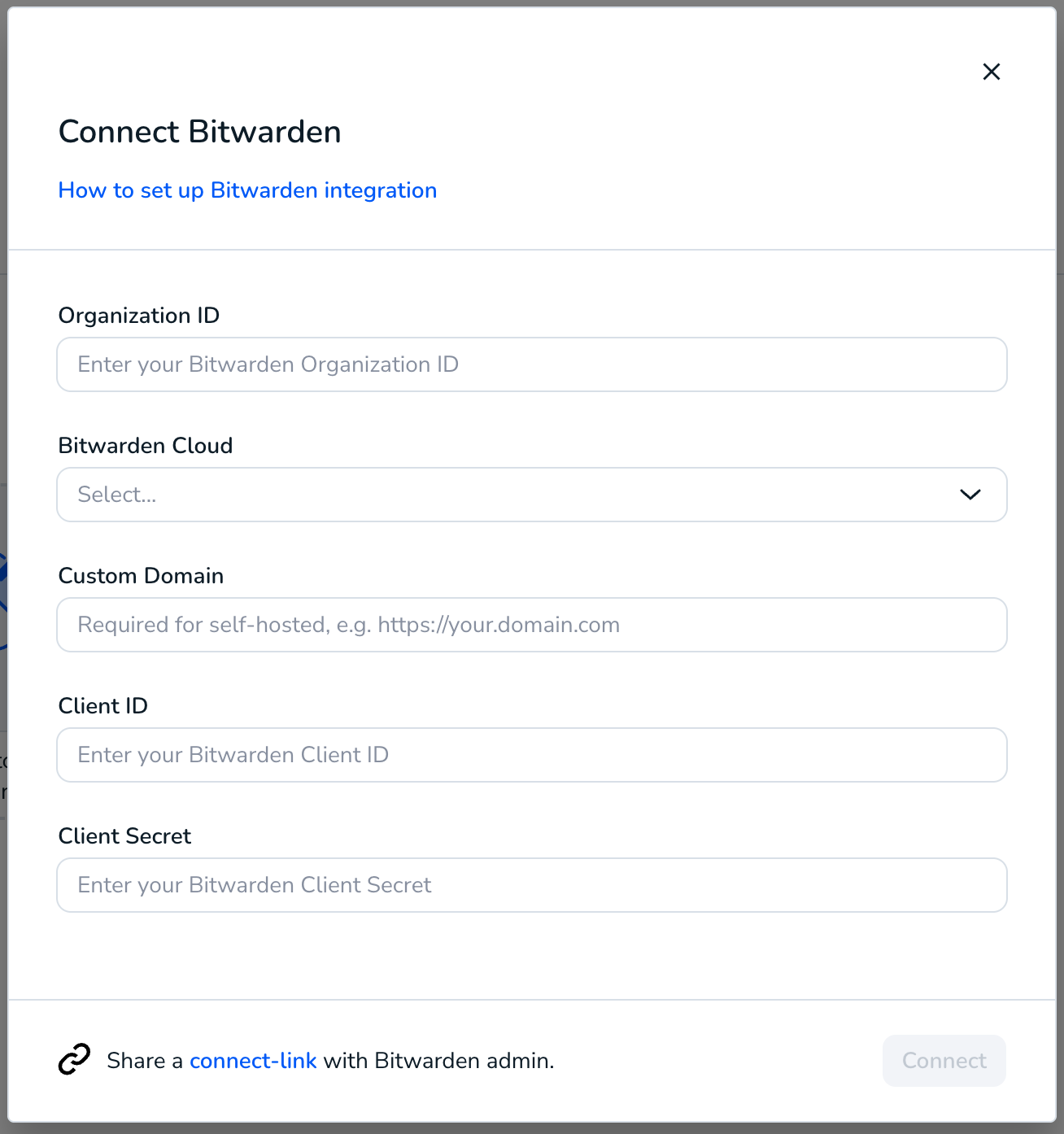Click the chain-link share icon

tap(74, 1060)
